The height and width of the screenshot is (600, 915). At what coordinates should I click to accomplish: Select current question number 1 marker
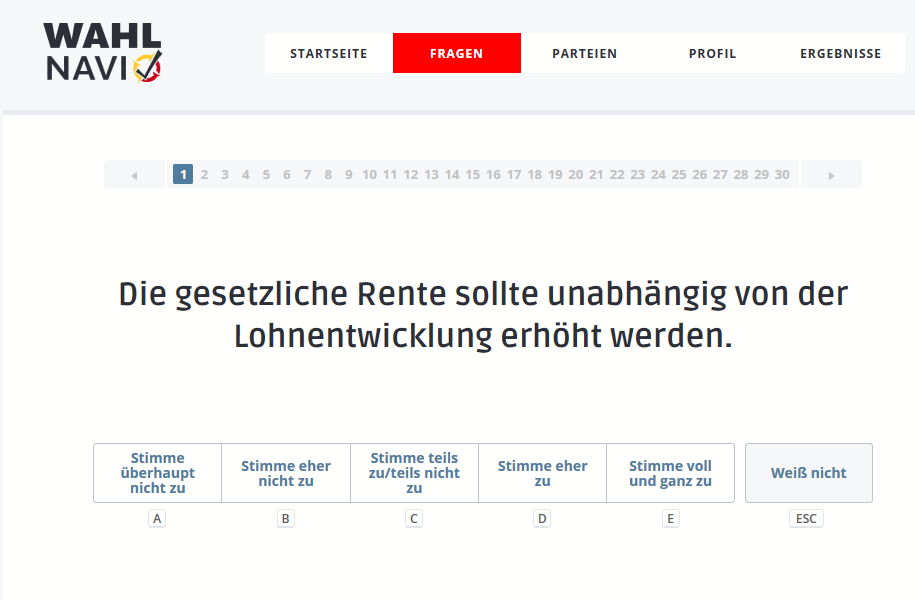tap(183, 175)
